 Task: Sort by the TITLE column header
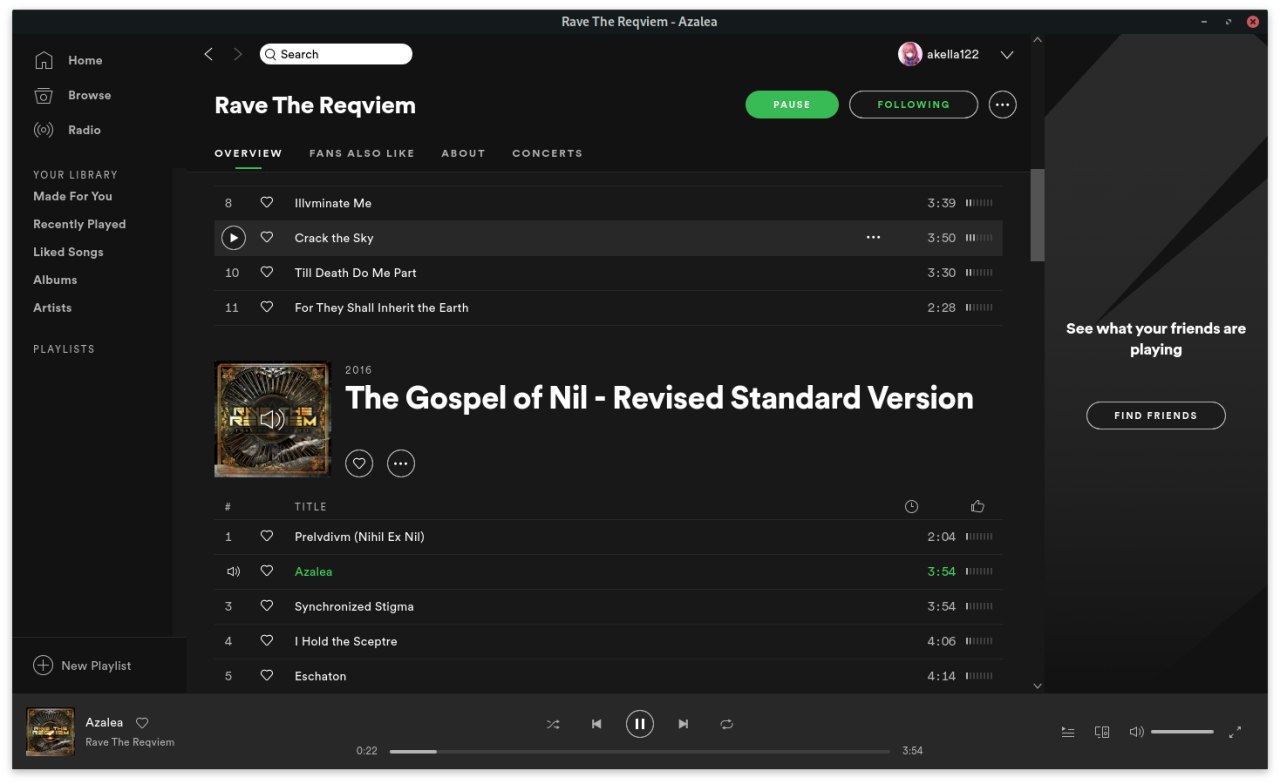point(310,507)
